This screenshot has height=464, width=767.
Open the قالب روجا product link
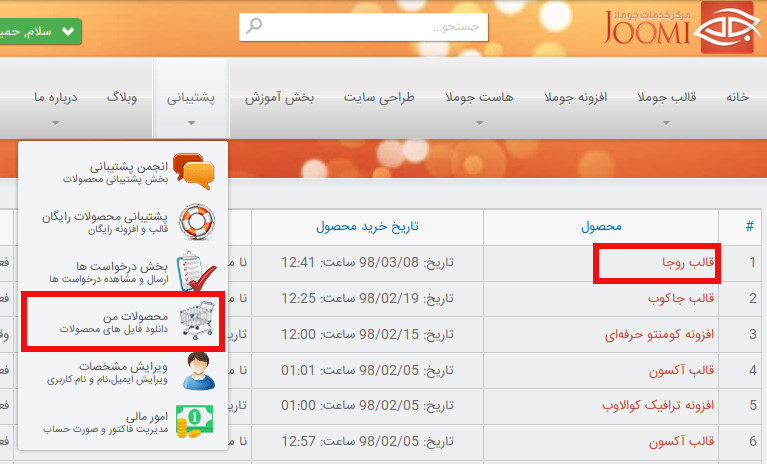(688, 263)
